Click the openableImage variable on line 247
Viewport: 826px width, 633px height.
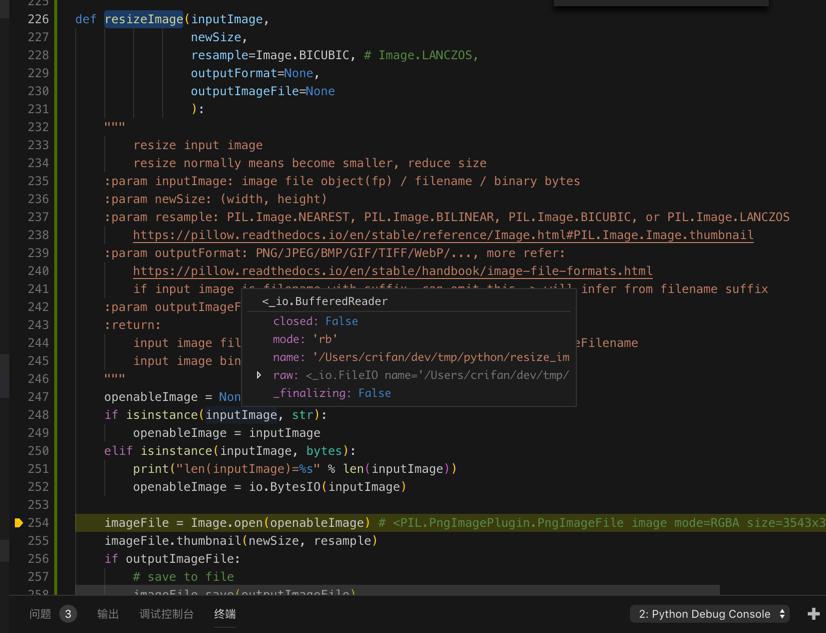[150, 396]
